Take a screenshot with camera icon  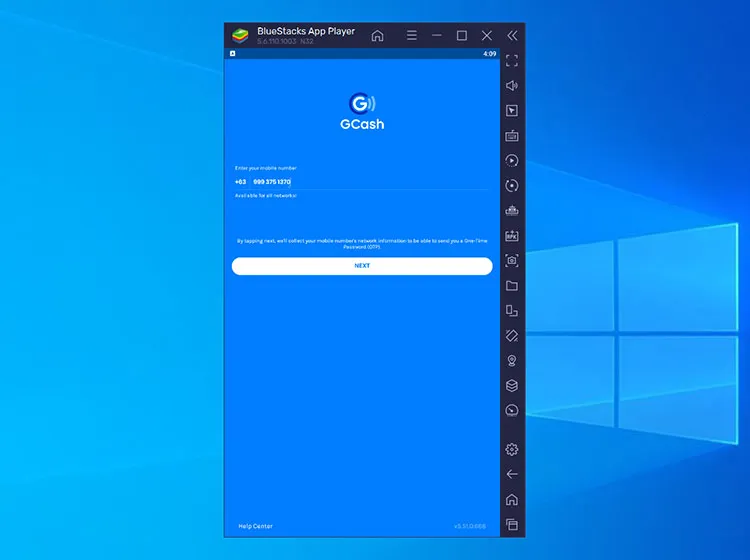point(511,261)
